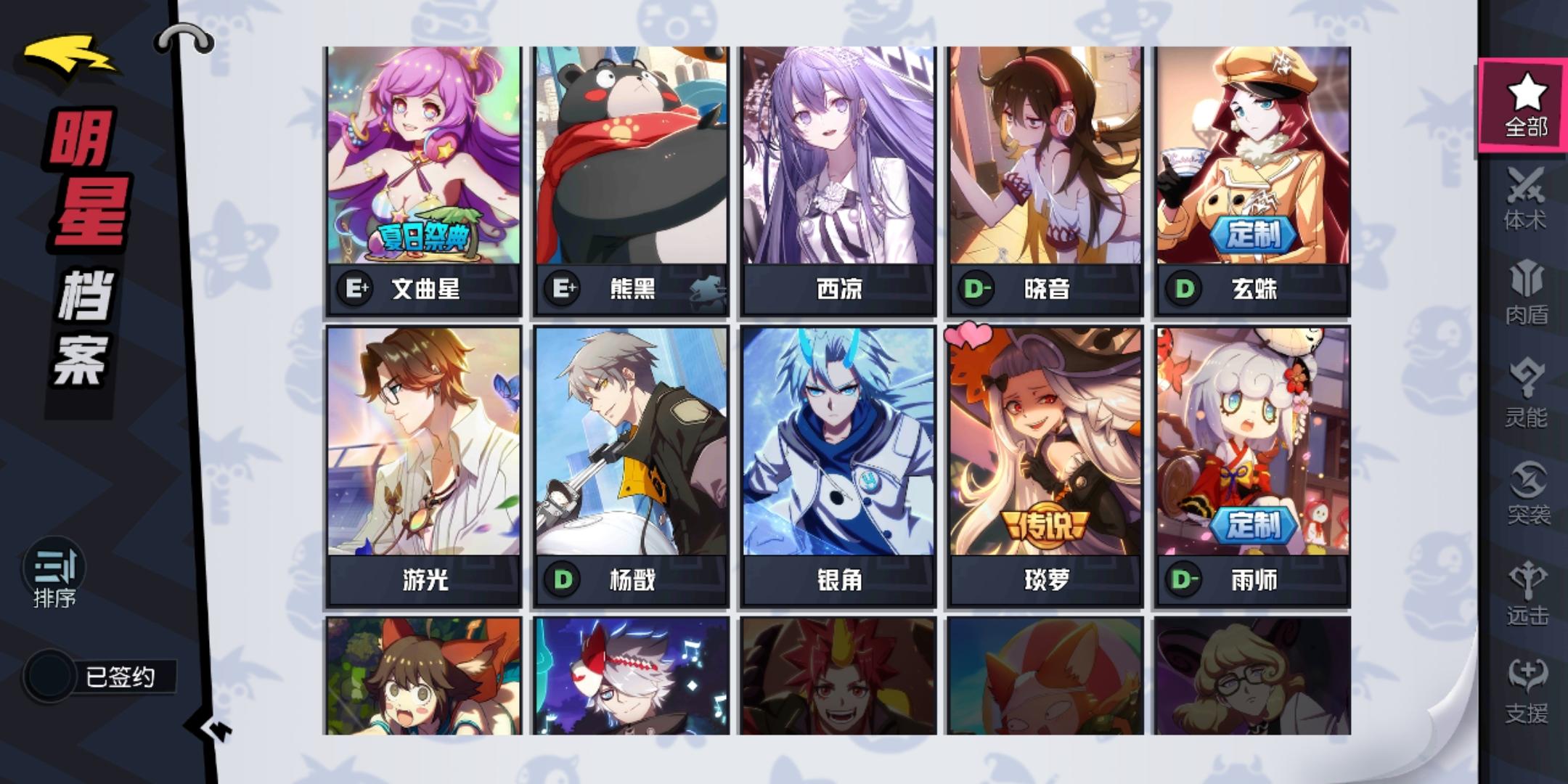Open the 琰萝 legendary character card
The height and width of the screenshot is (784, 1568).
[1045, 467]
